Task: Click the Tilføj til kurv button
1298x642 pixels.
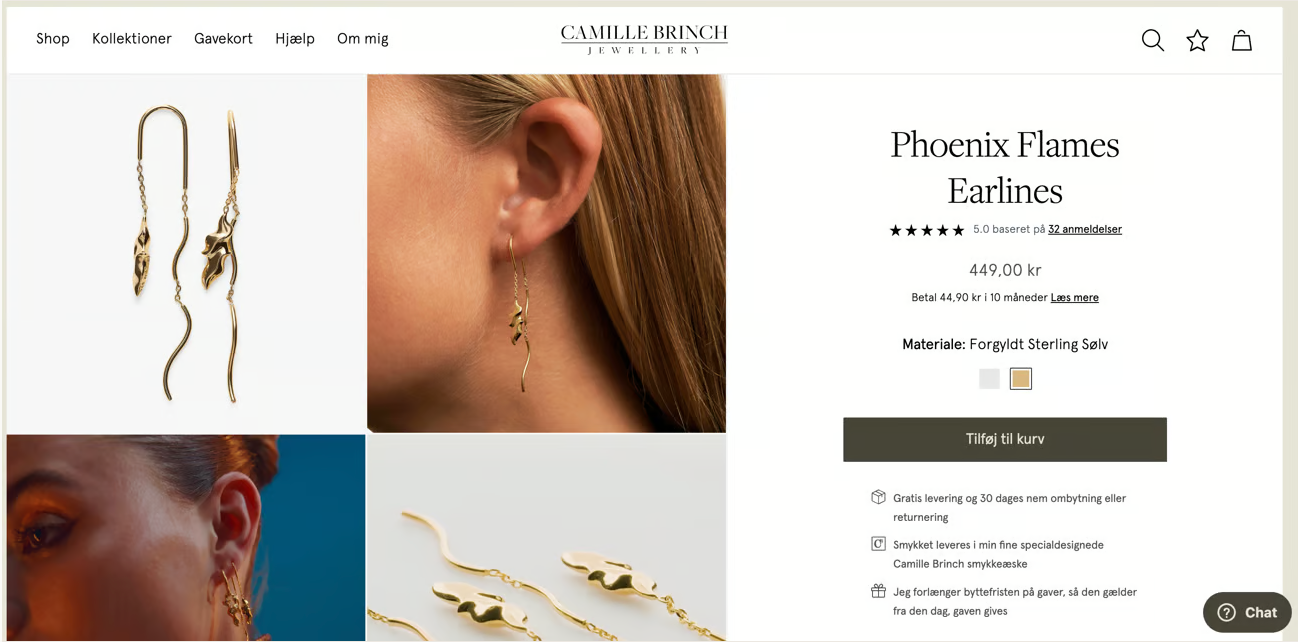Action: coord(1005,439)
